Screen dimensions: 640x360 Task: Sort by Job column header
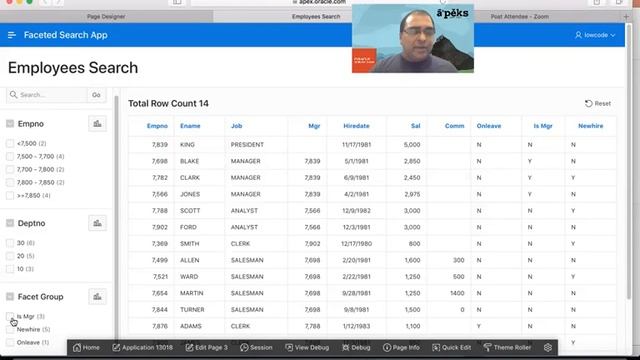pos(237,126)
